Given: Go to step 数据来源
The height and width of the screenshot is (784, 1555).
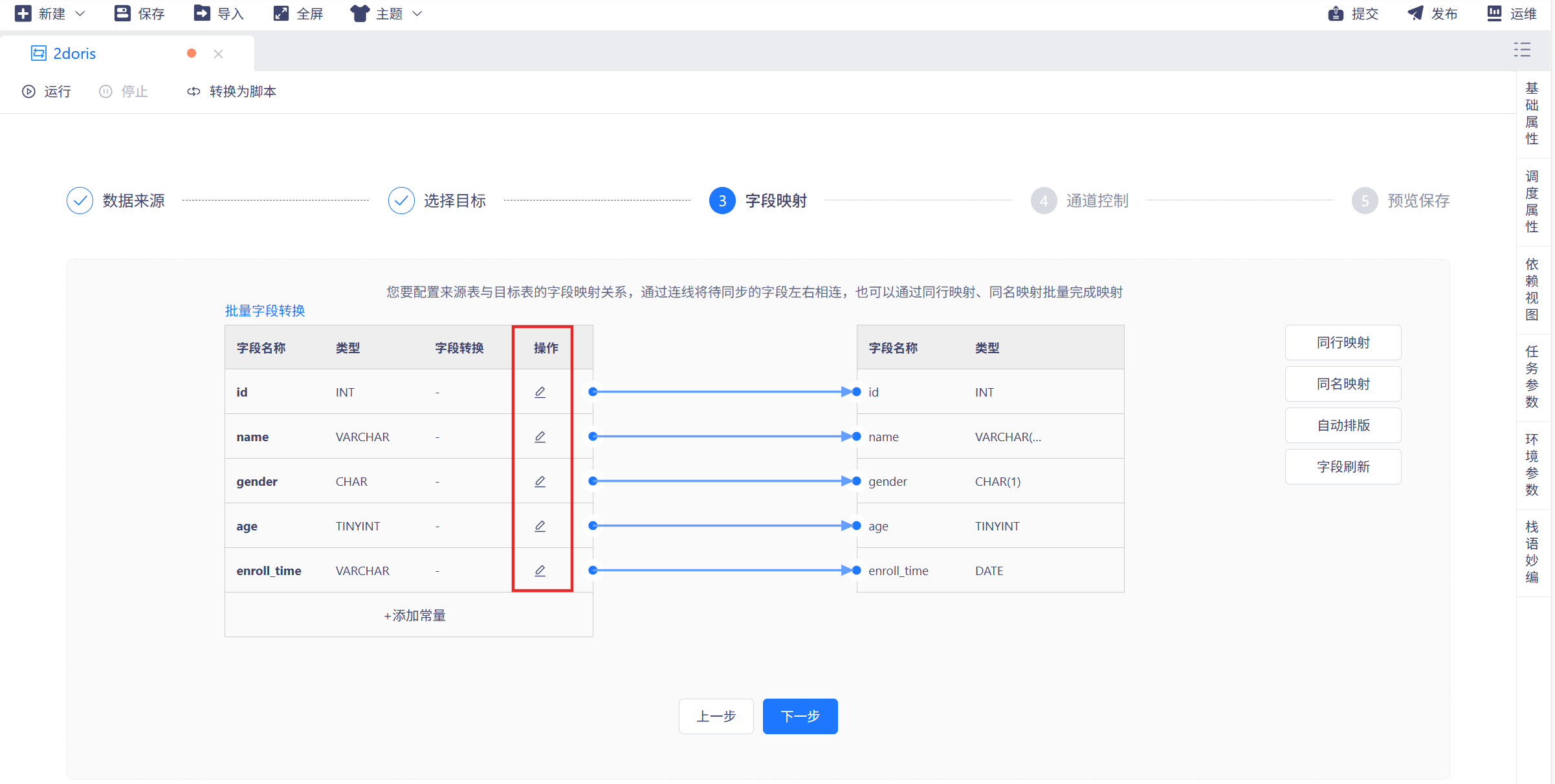Looking at the screenshot, I should point(116,201).
